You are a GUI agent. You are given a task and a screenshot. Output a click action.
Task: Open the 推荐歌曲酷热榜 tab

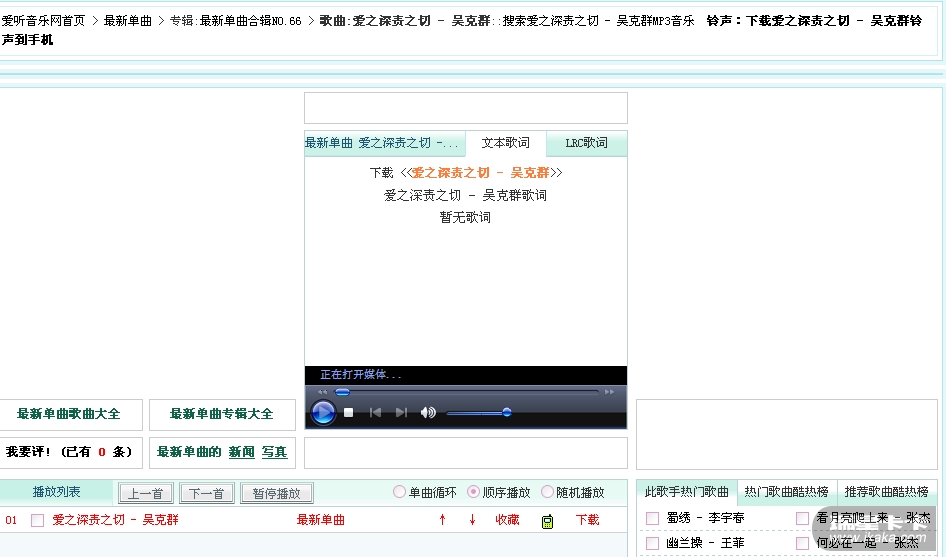886,492
